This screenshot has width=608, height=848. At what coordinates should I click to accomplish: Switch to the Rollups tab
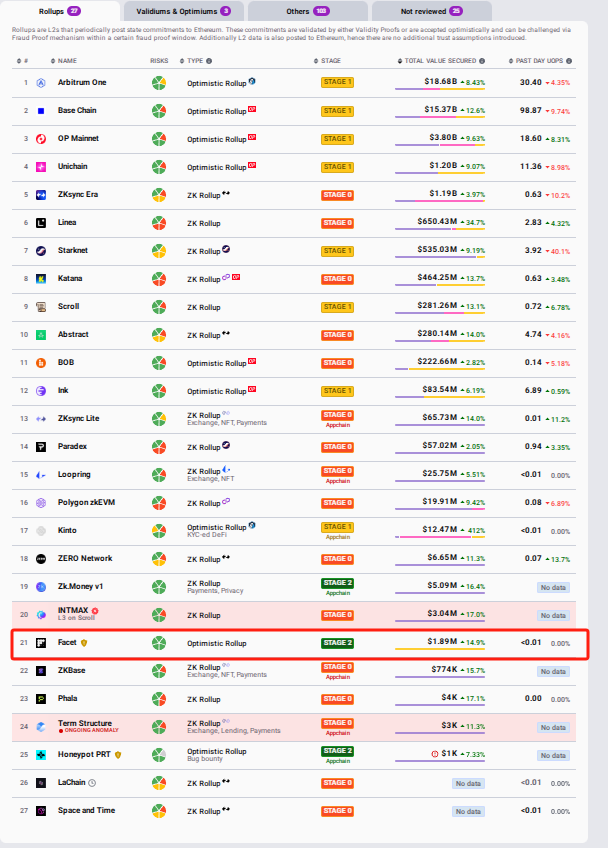tap(60, 11)
